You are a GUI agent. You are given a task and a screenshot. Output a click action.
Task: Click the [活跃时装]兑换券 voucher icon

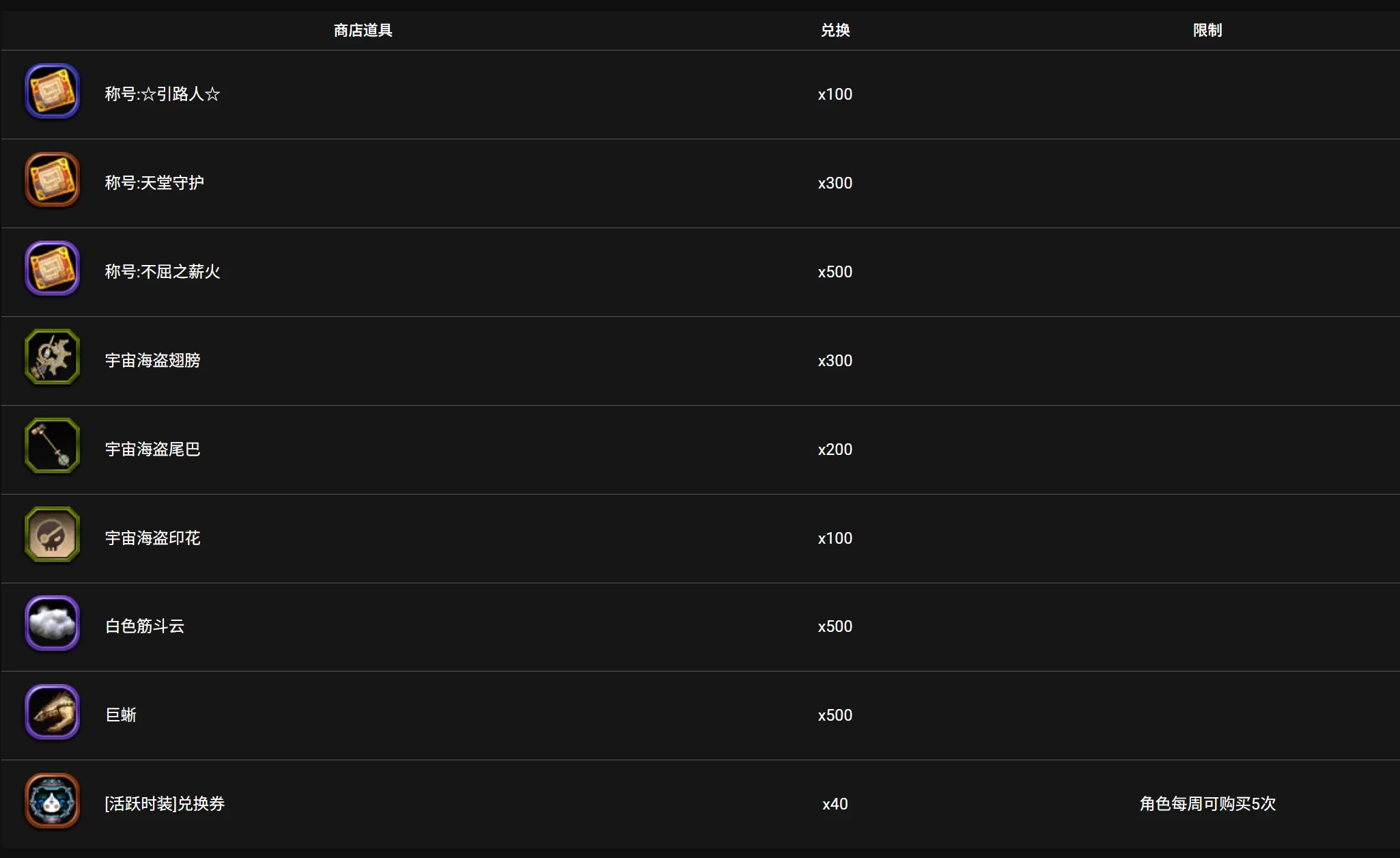coord(52,801)
